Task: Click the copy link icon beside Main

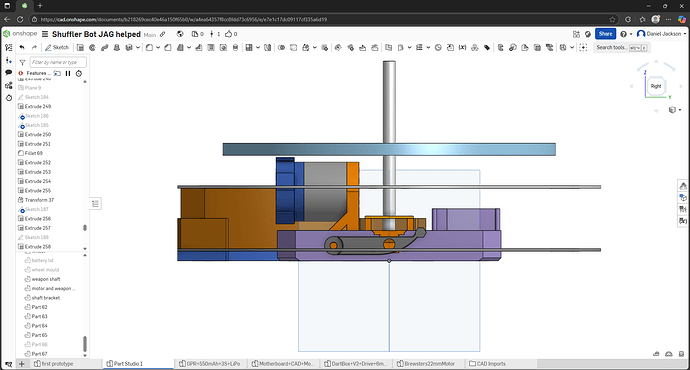Action: pos(162,34)
